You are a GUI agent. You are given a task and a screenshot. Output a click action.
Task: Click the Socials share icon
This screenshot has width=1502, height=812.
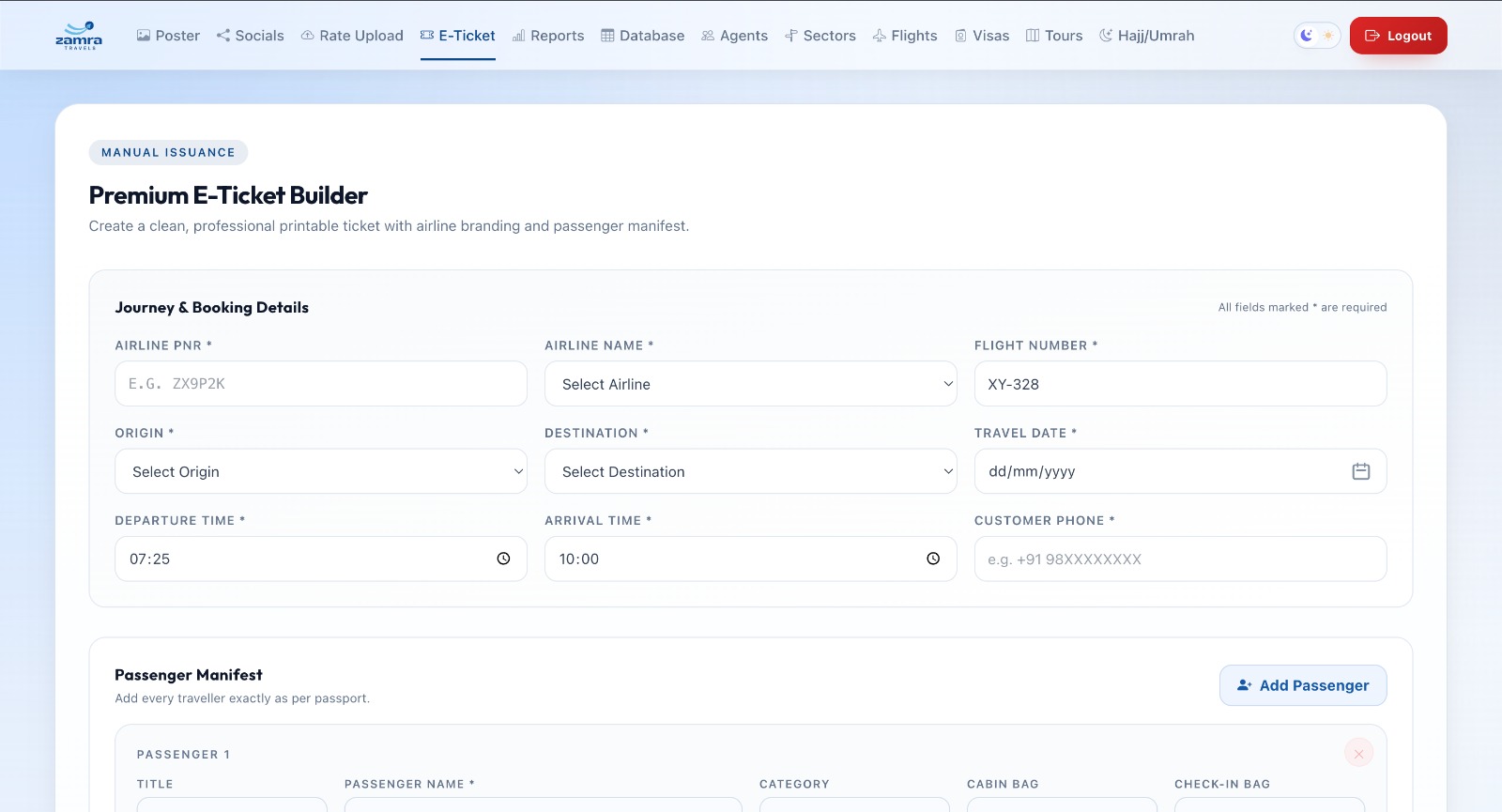coord(223,36)
